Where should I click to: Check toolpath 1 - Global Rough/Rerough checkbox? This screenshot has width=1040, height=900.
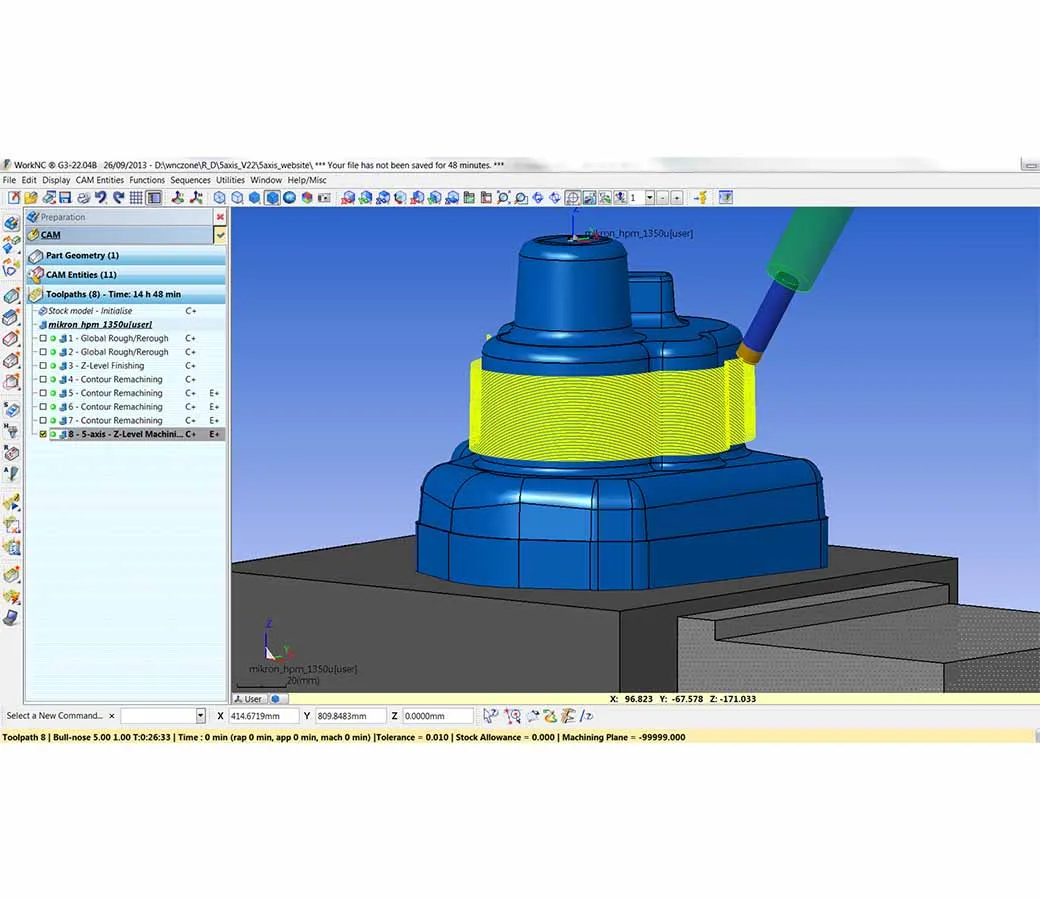tap(43, 338)
